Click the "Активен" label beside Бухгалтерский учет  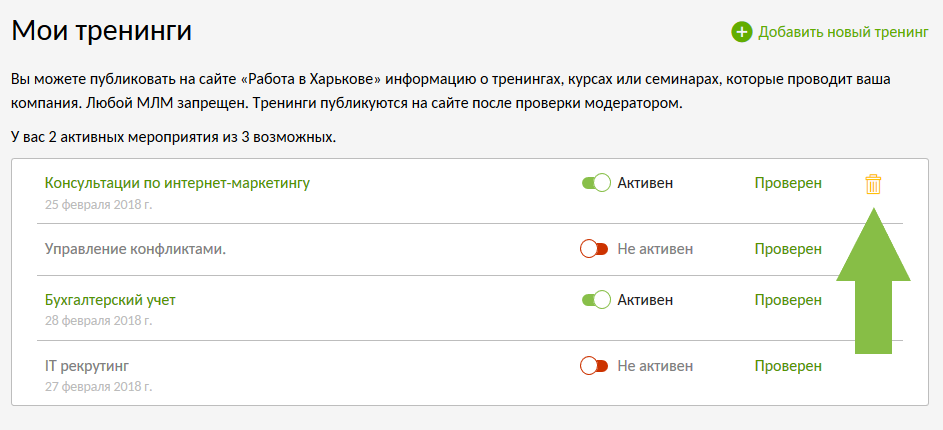pyautogui.click(x=645, y=299)
